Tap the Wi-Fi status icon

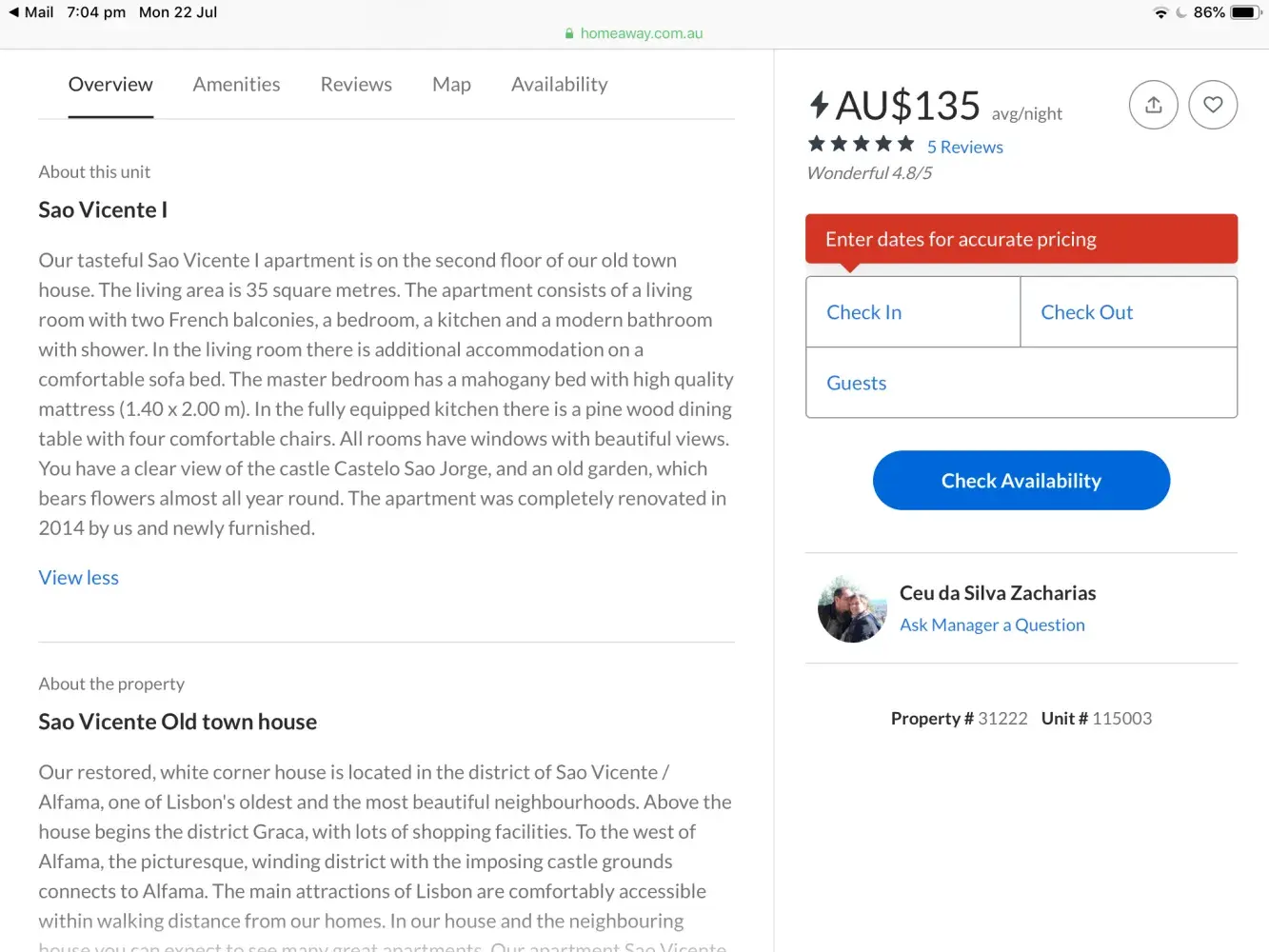[x=1160, y=12]
